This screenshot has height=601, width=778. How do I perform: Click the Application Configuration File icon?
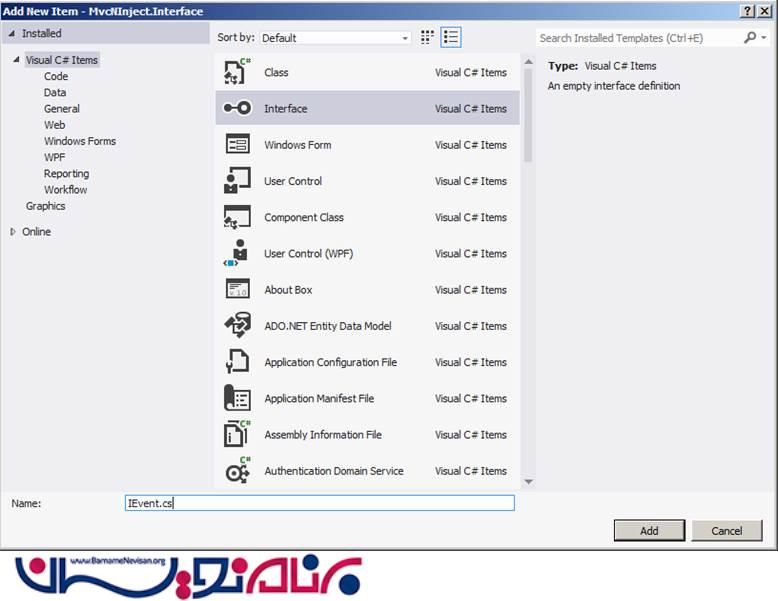(237, 362)
